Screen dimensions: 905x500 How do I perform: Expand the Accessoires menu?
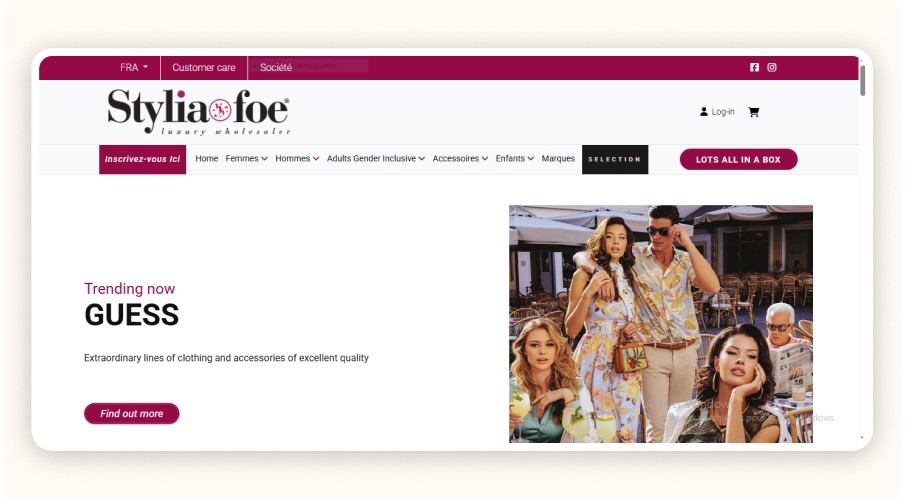pos(460,159)
